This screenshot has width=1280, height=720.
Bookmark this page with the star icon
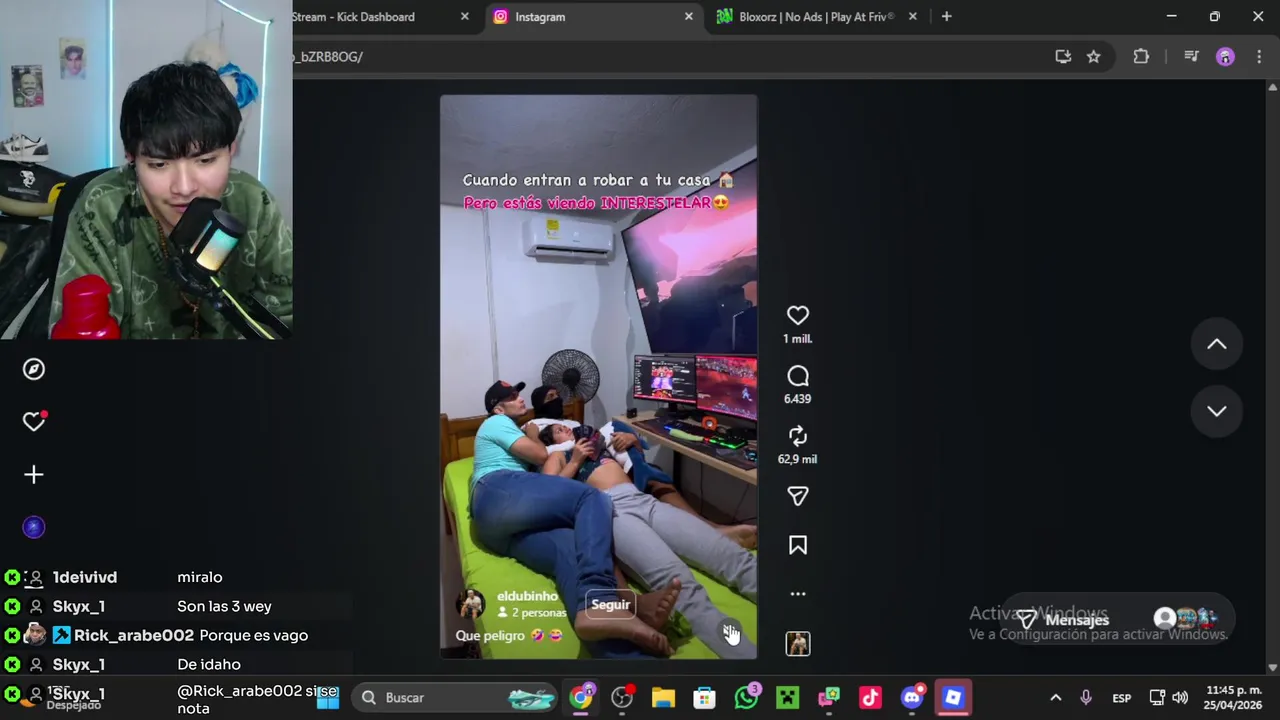(1093, 57)
